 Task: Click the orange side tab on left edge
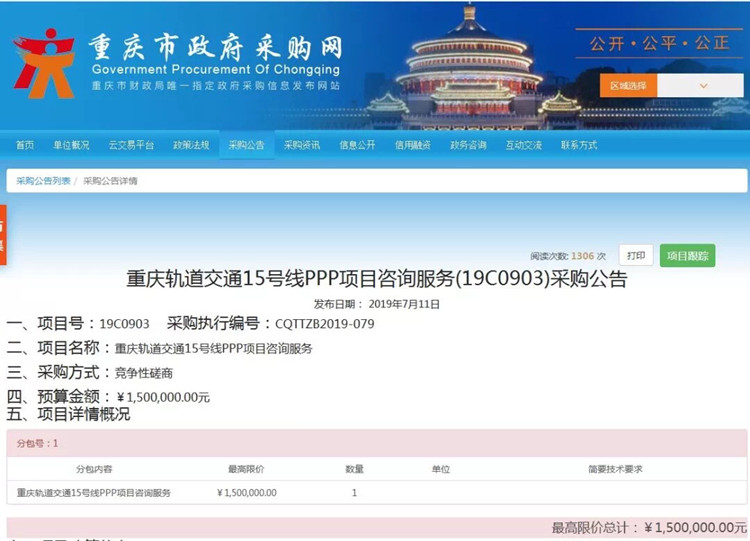(3, 235)
